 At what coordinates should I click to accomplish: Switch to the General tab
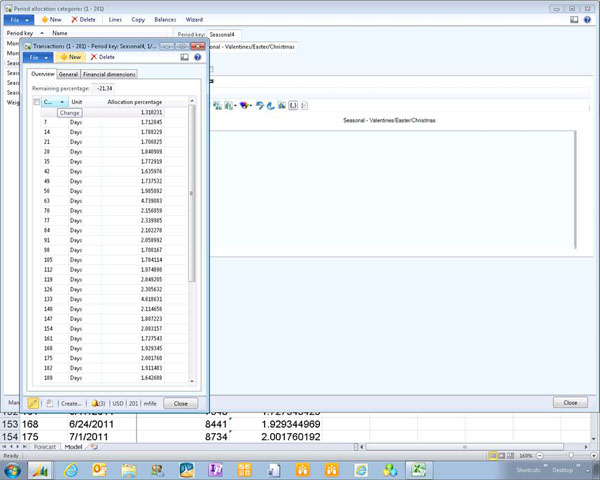pyautogui.click(x=69, y=74)
